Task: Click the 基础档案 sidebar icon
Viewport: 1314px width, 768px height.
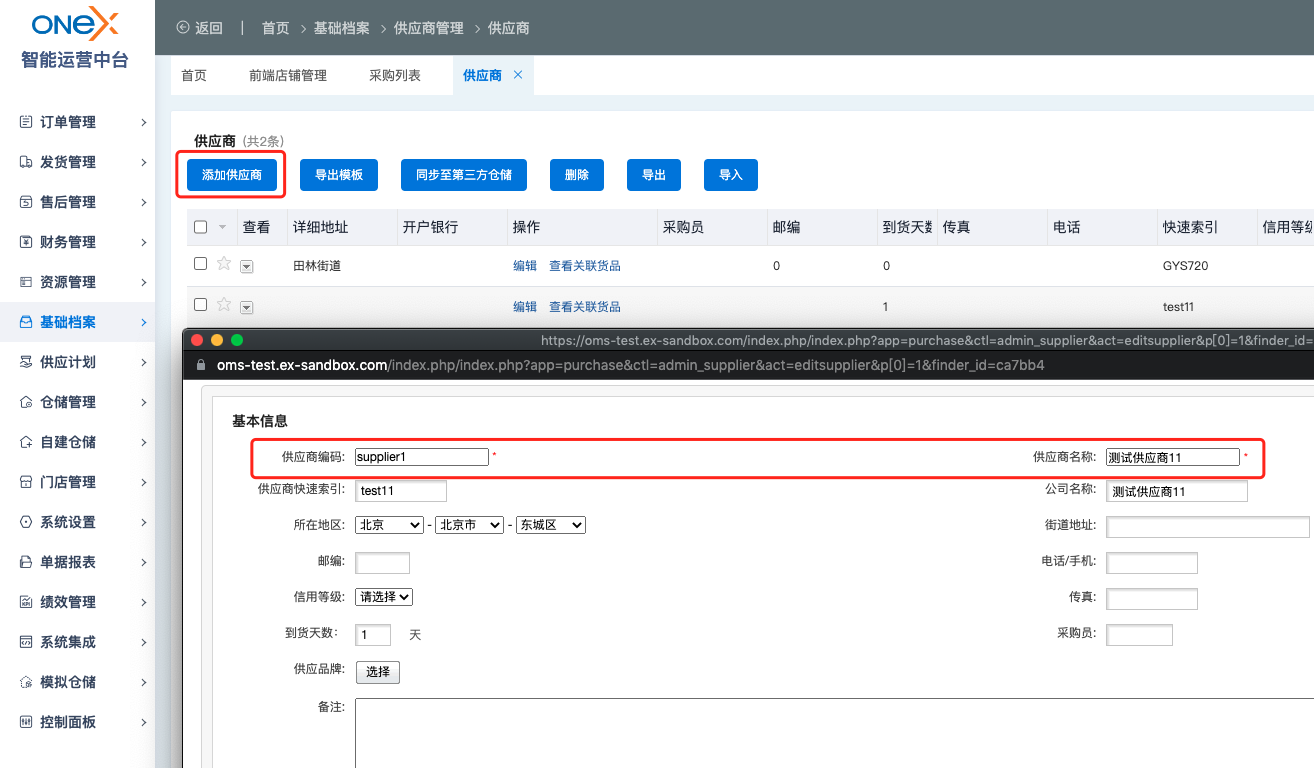Action: coord(27,322)
